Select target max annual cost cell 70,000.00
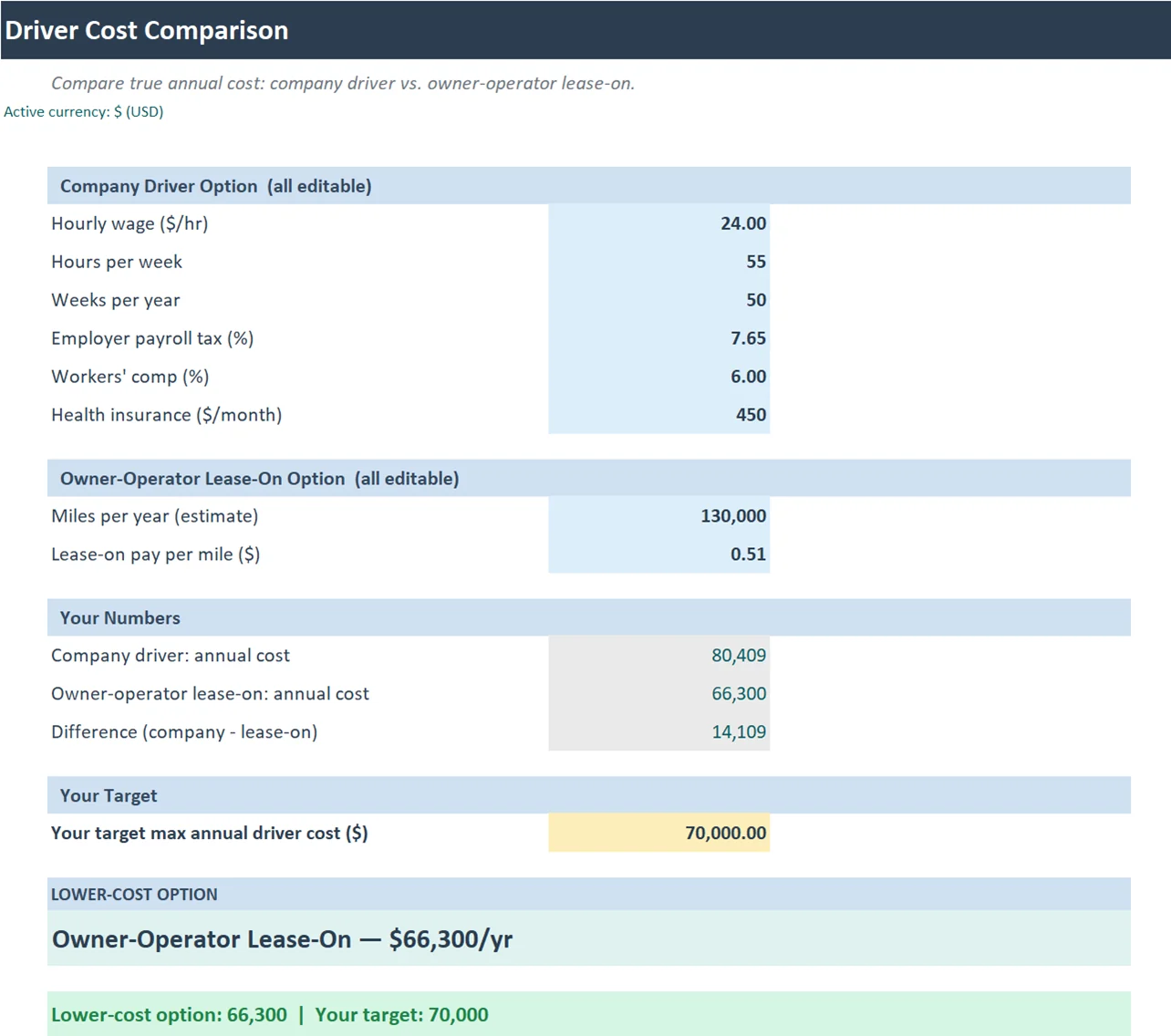This screenshot has width=1171, height=1036. [658, 833]
